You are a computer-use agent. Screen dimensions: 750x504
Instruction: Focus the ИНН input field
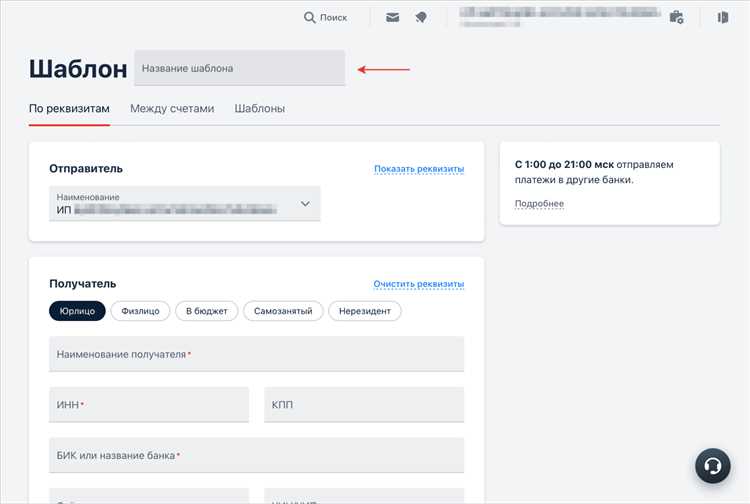[x=148, y=405]
